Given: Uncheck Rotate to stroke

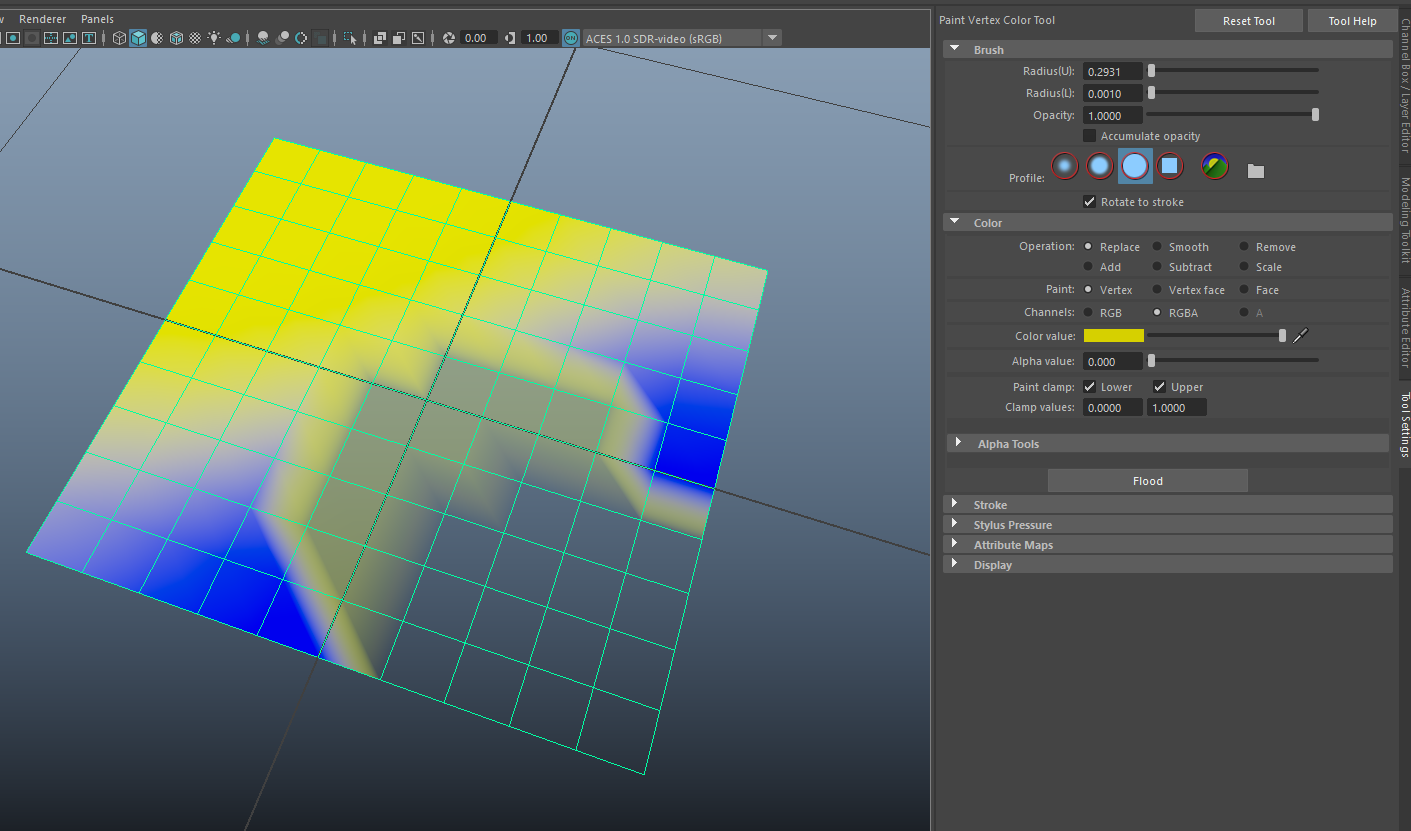Looking at the screenshot, I should [1090, 202].
